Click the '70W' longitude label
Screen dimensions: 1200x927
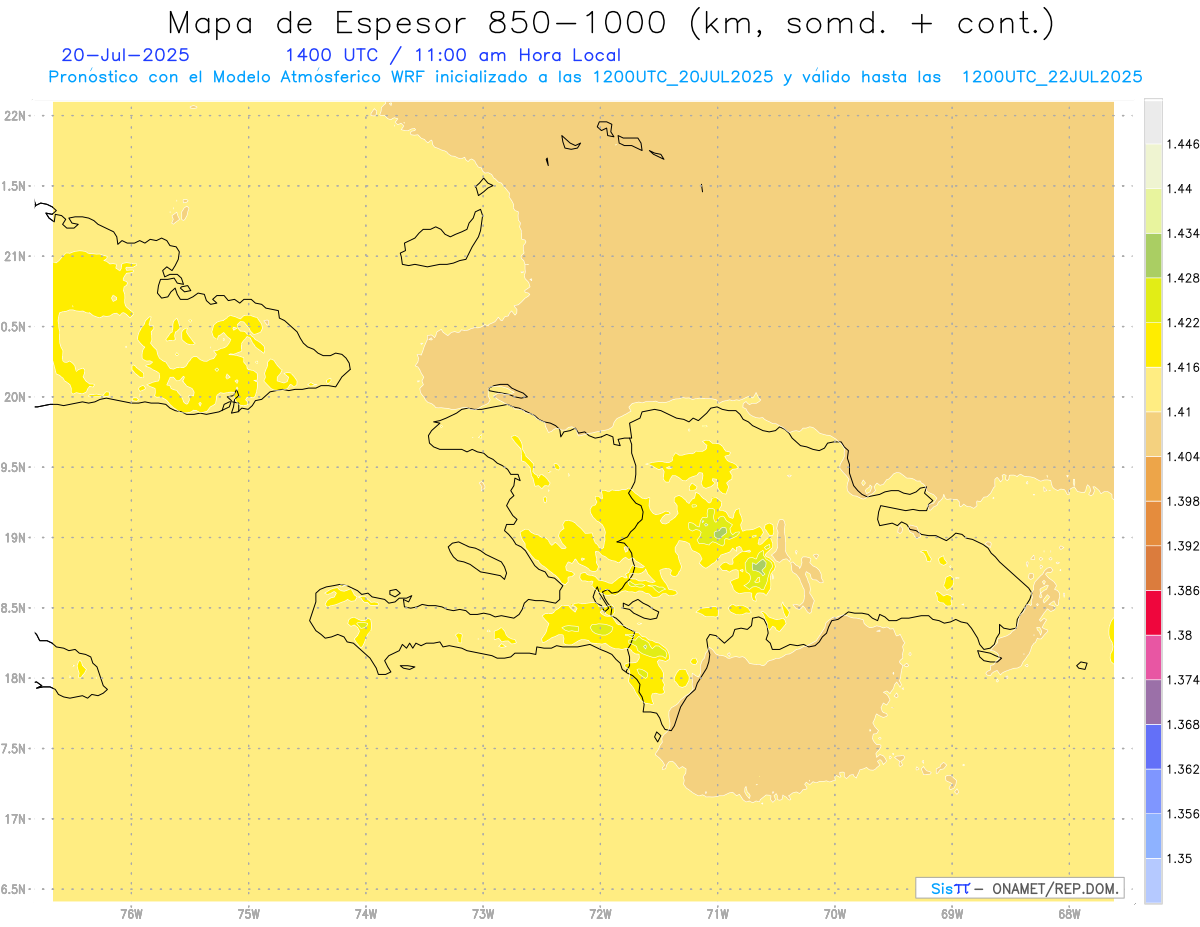click(x=835, y=913)
